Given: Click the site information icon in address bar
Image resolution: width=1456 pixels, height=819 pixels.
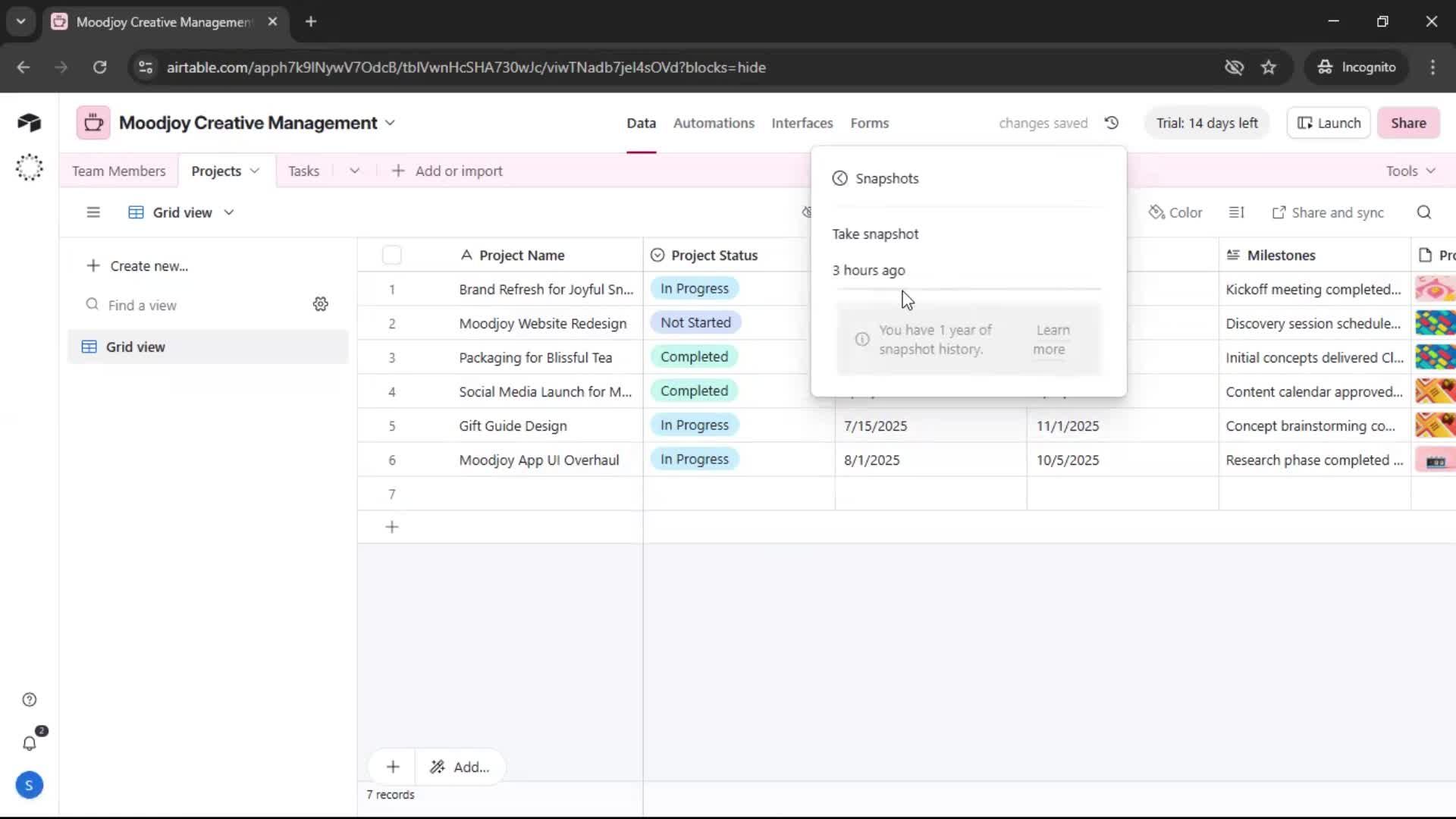Looking at the screenshot, I should click(146, 67).
